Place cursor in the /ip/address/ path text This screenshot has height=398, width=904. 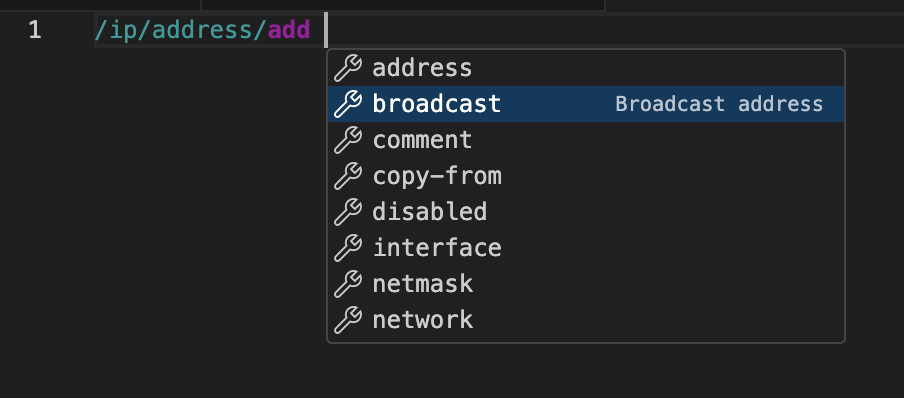(x=181, y=30)
